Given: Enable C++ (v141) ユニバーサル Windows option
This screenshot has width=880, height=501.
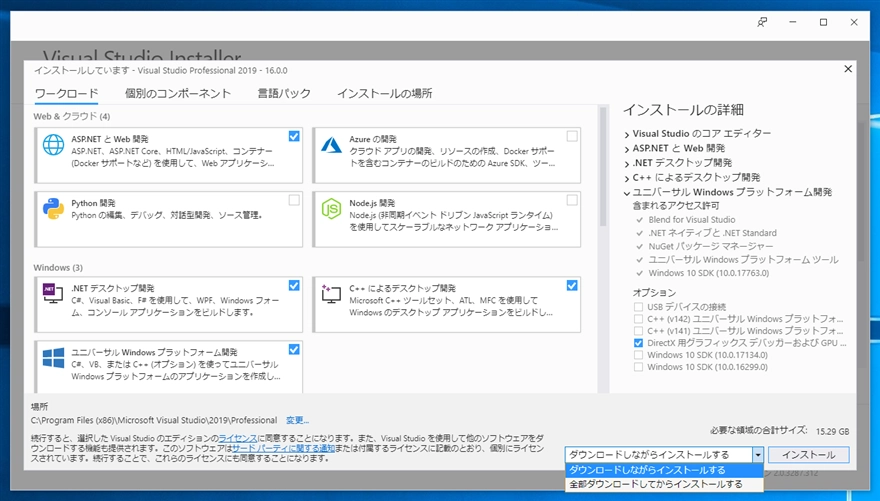Looking at the screenshot, I should tap(638, 331).
